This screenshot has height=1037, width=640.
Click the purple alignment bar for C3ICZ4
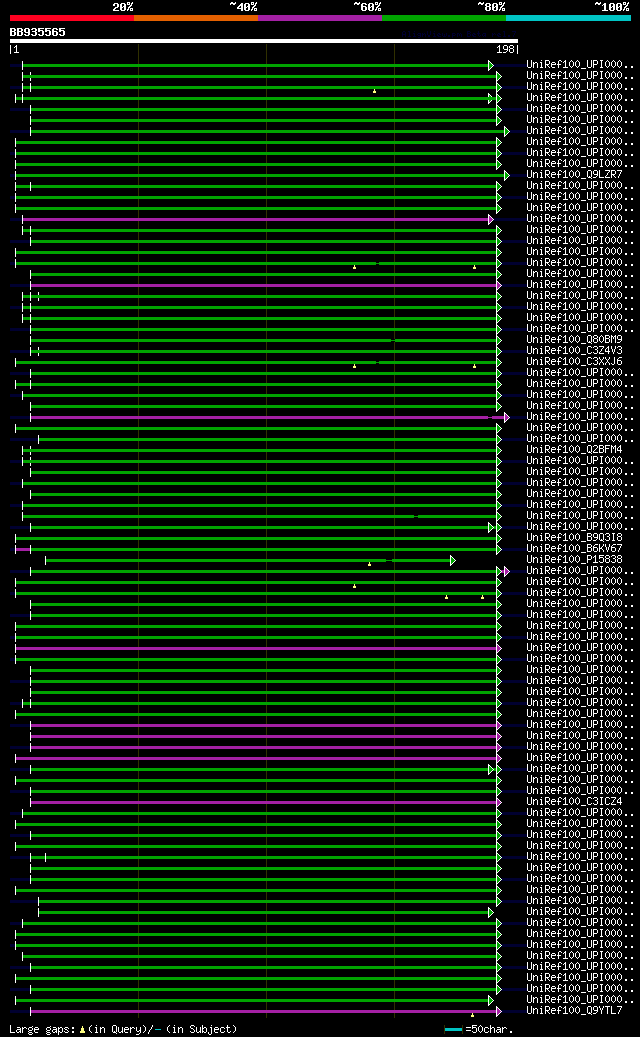(x=263, y=802)
